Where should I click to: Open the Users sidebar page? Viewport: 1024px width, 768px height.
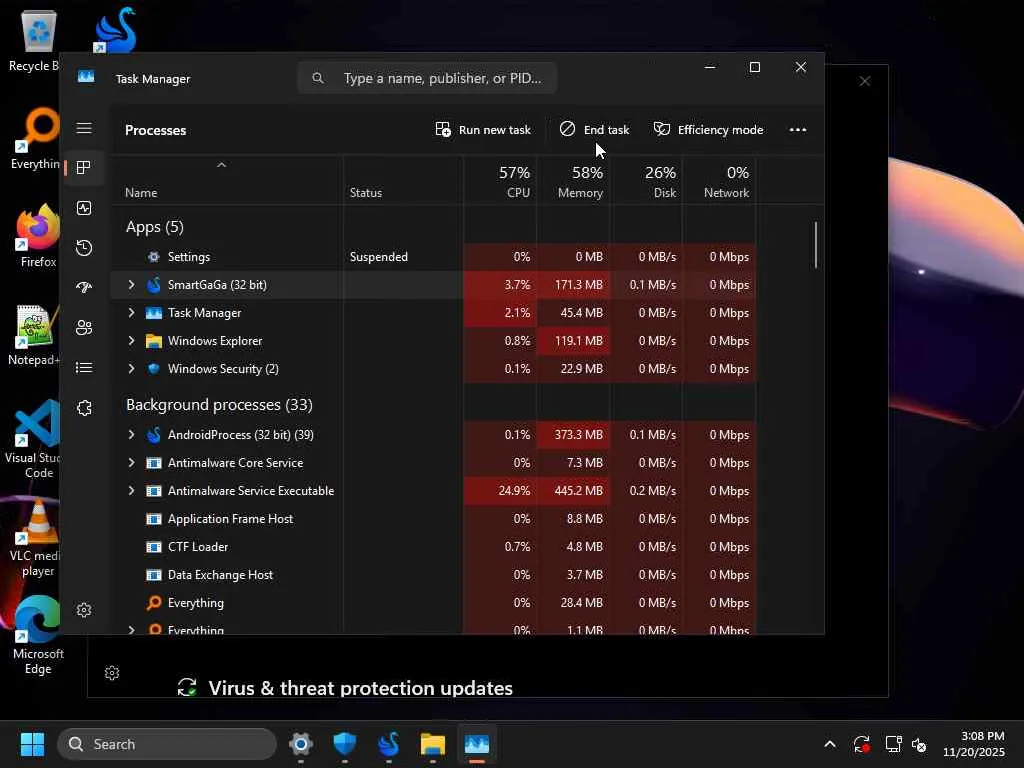pos(84,327)
